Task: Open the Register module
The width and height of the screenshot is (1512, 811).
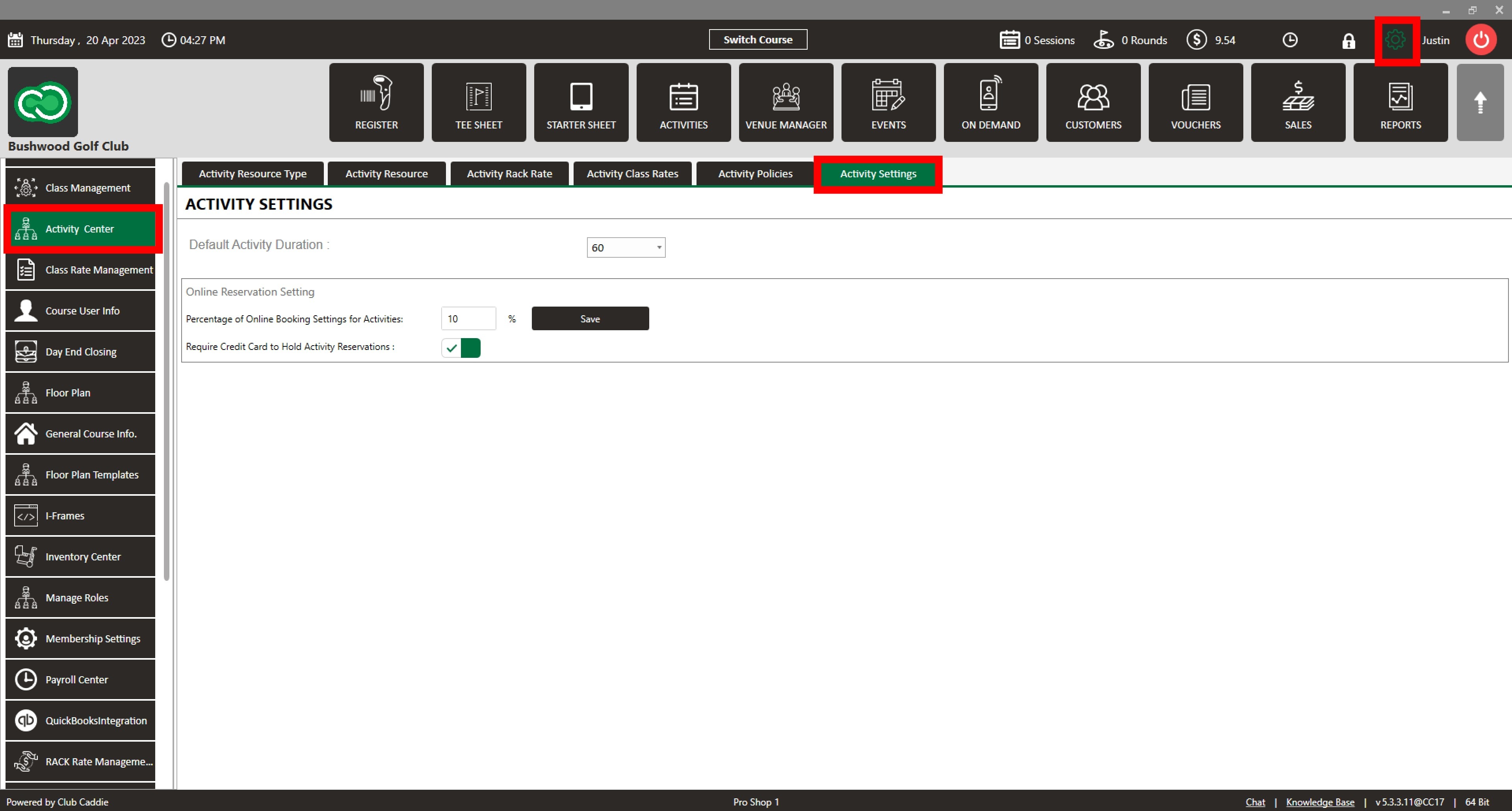Action: (x=376, y=102)
